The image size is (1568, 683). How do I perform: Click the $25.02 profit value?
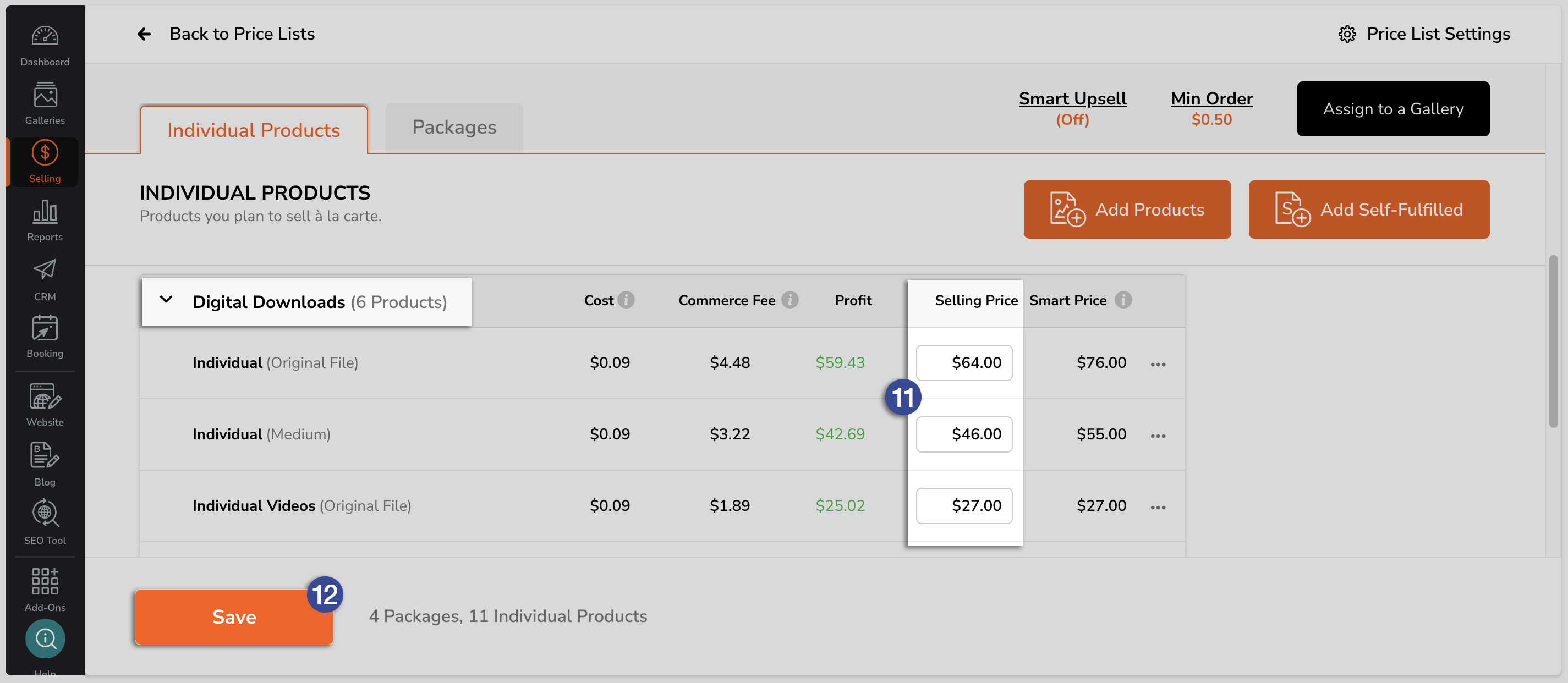pos(840,506)
